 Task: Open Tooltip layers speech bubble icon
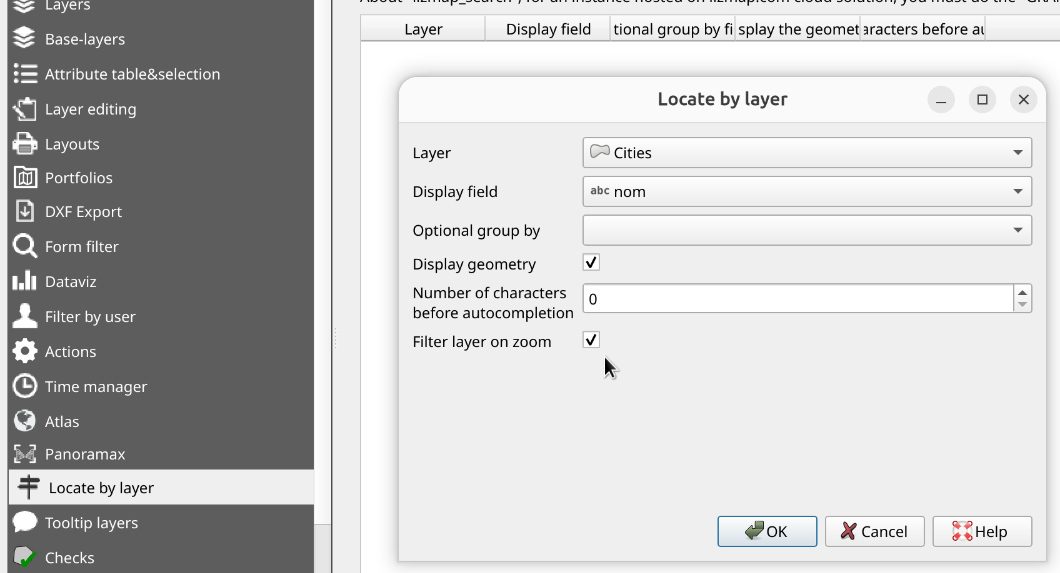click(x=25, y=522)
